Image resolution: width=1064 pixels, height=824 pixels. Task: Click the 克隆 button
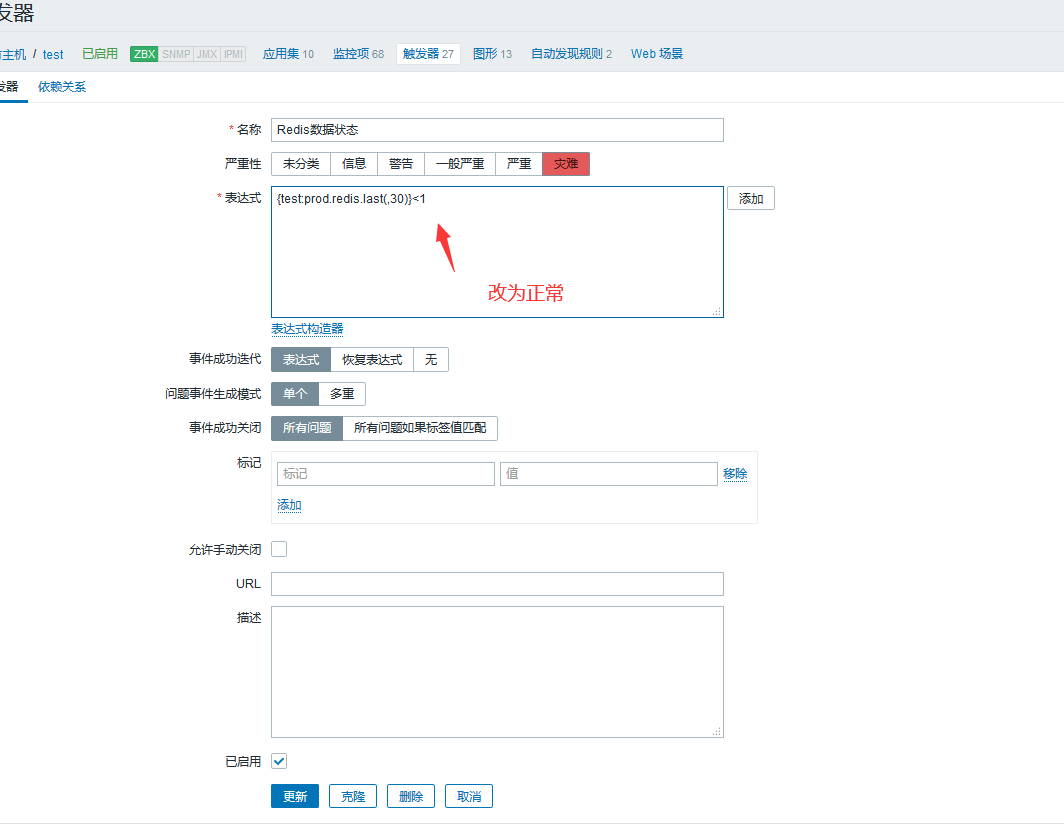point(353,796)
